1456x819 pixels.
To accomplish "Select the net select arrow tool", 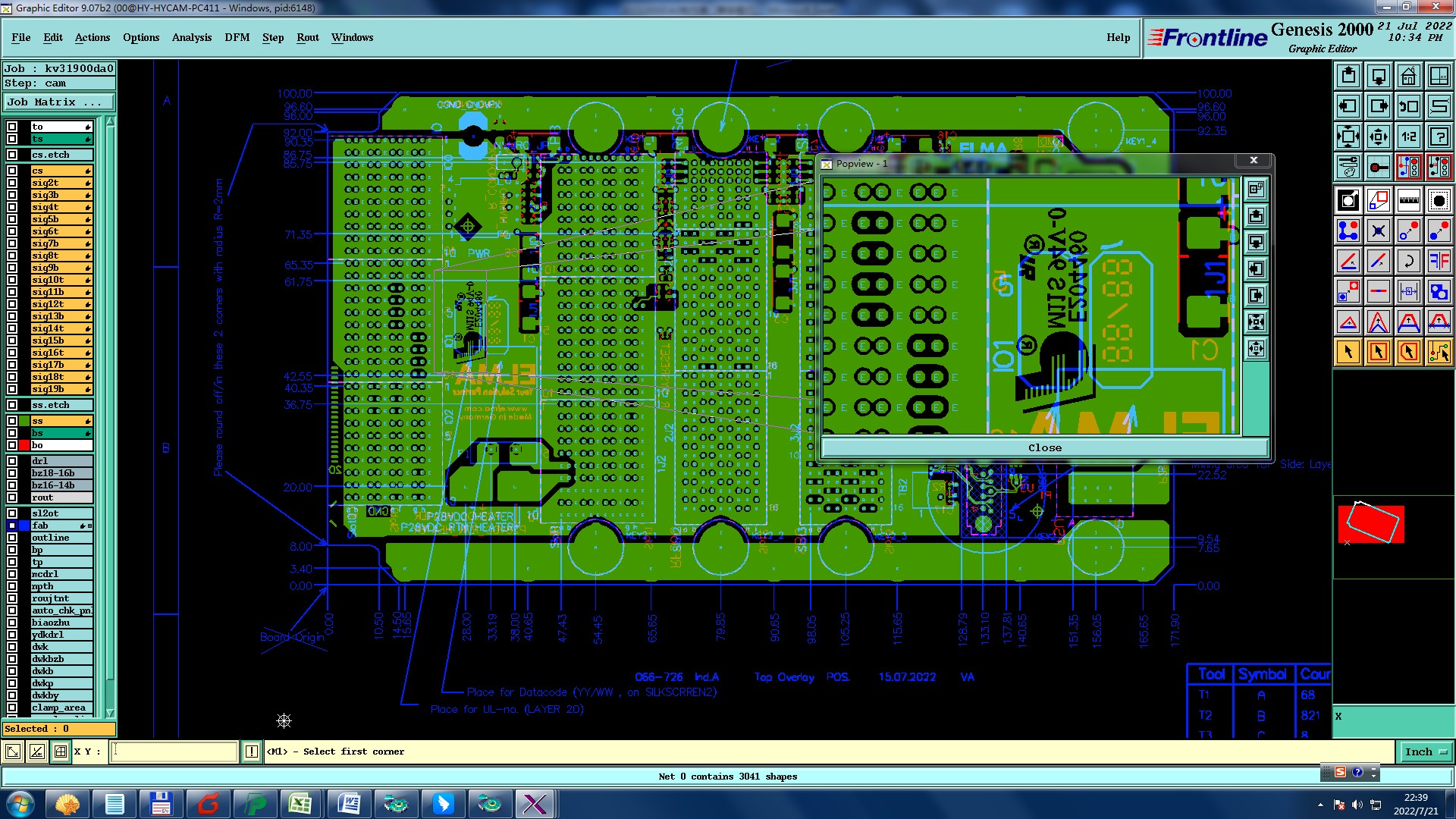I will 1439,352.
